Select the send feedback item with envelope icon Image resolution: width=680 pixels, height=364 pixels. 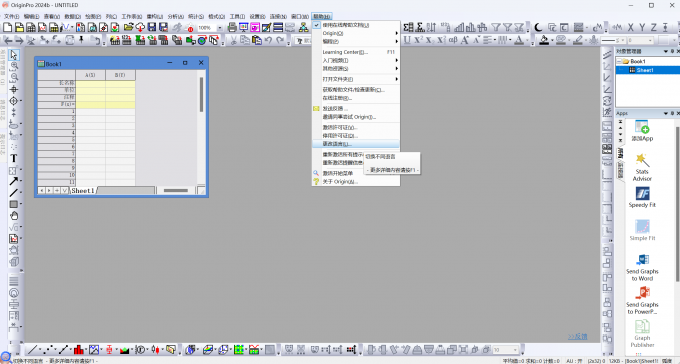[x=356, y=108]
